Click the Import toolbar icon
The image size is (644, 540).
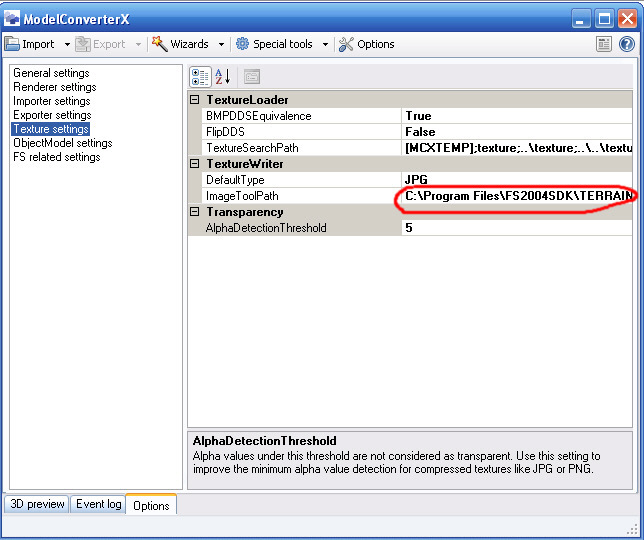[12, 44]
